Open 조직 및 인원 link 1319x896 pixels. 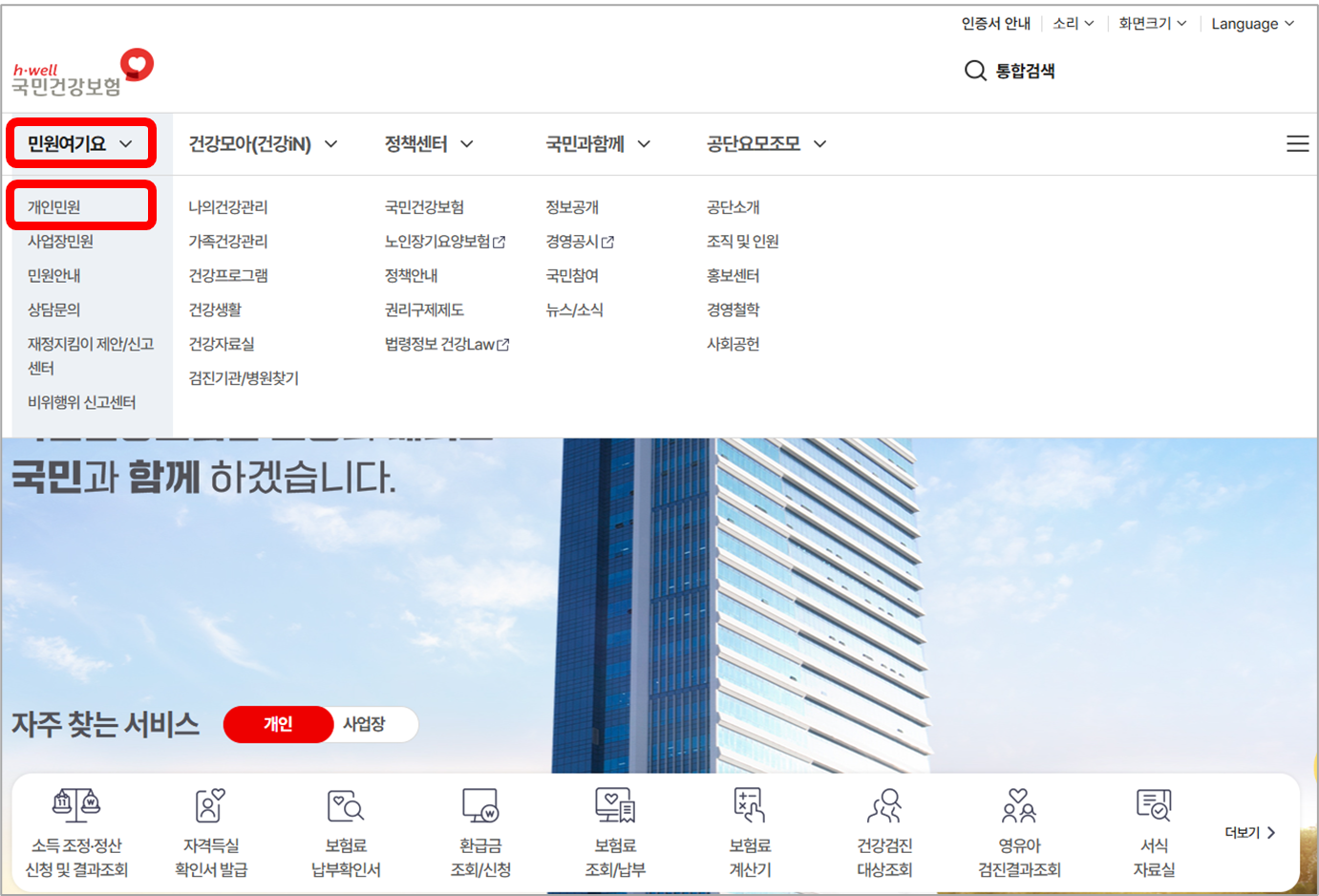[x=743, y=242]
